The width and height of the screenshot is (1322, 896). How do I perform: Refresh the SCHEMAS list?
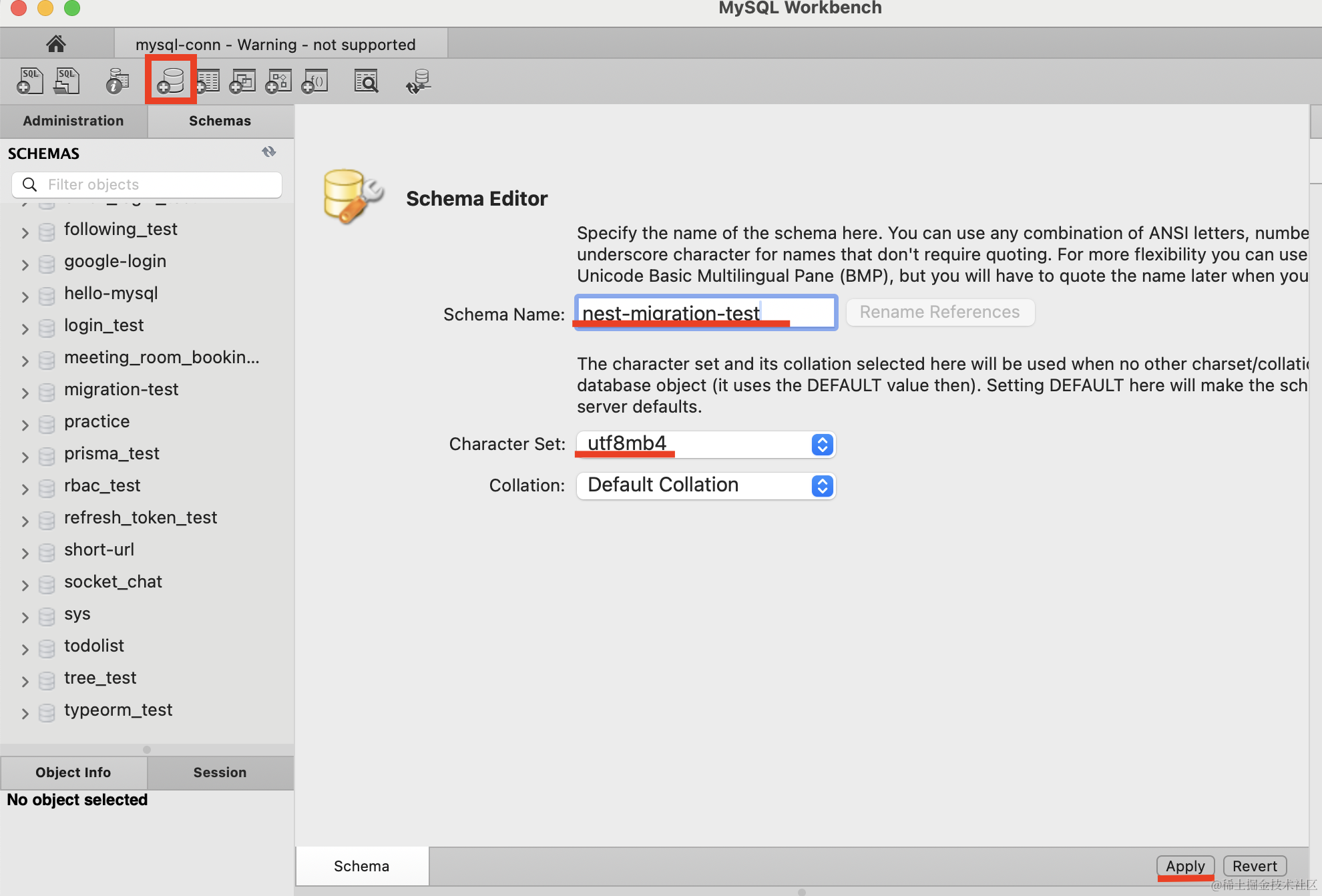click(x=268, y=152)
